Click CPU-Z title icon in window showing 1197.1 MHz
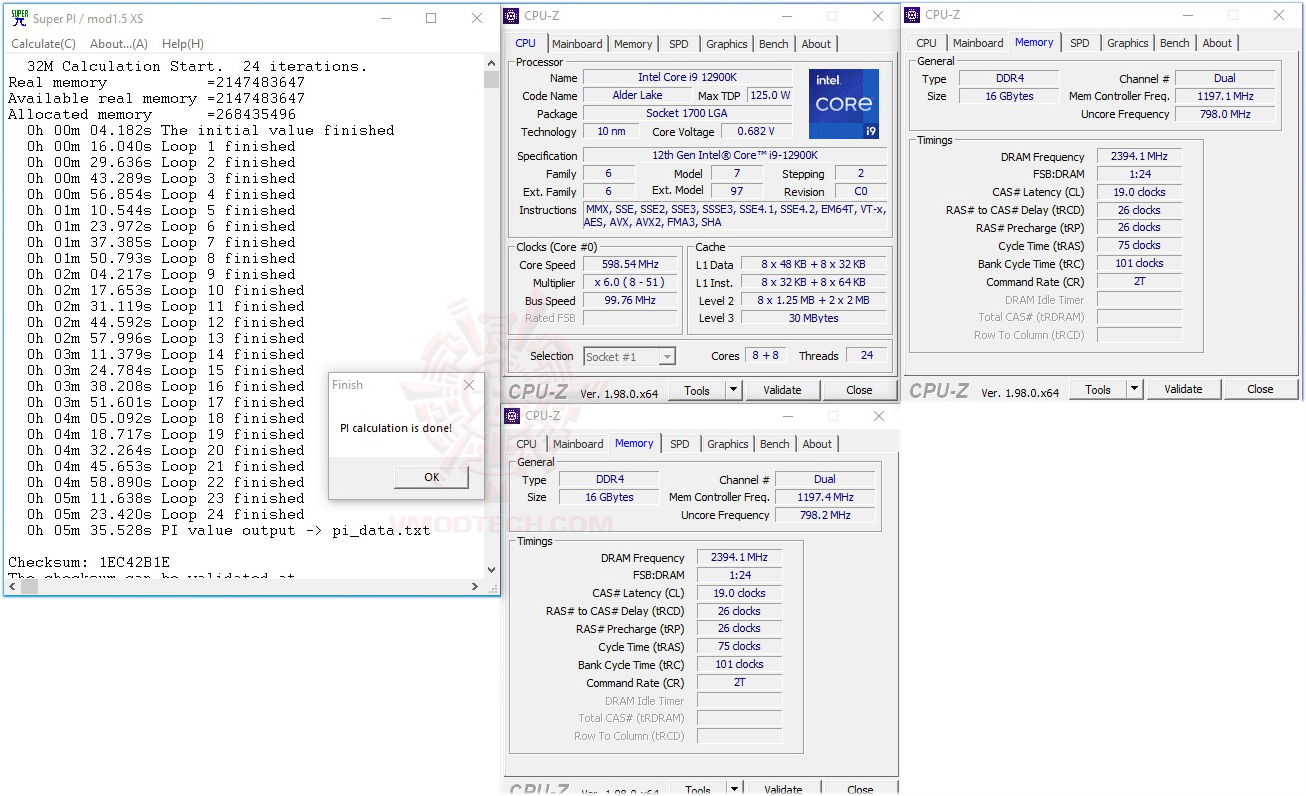Image resolution: width=1306 pixels, height=796 pixels. click(x=913, y=15)
